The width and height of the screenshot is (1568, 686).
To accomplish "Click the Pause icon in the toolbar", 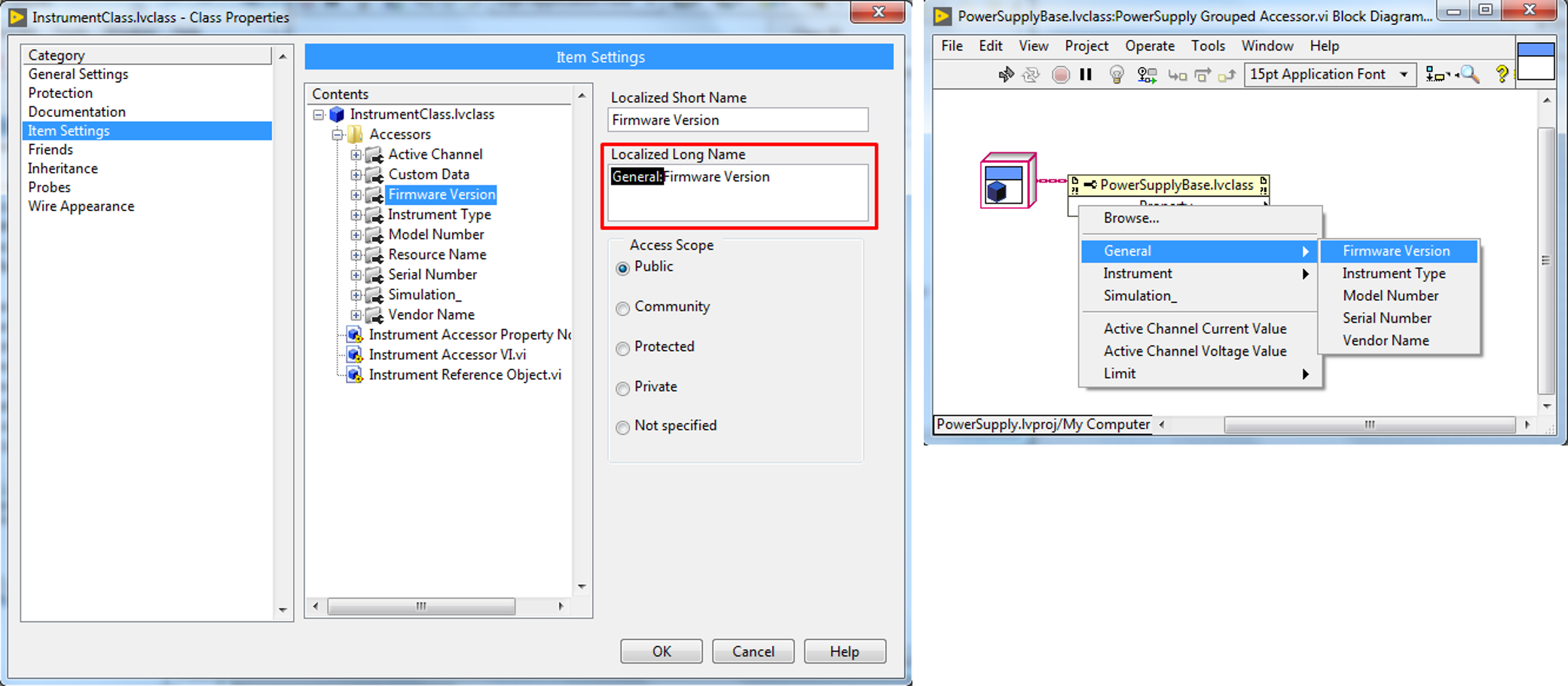I will [x=1086, y=75].
